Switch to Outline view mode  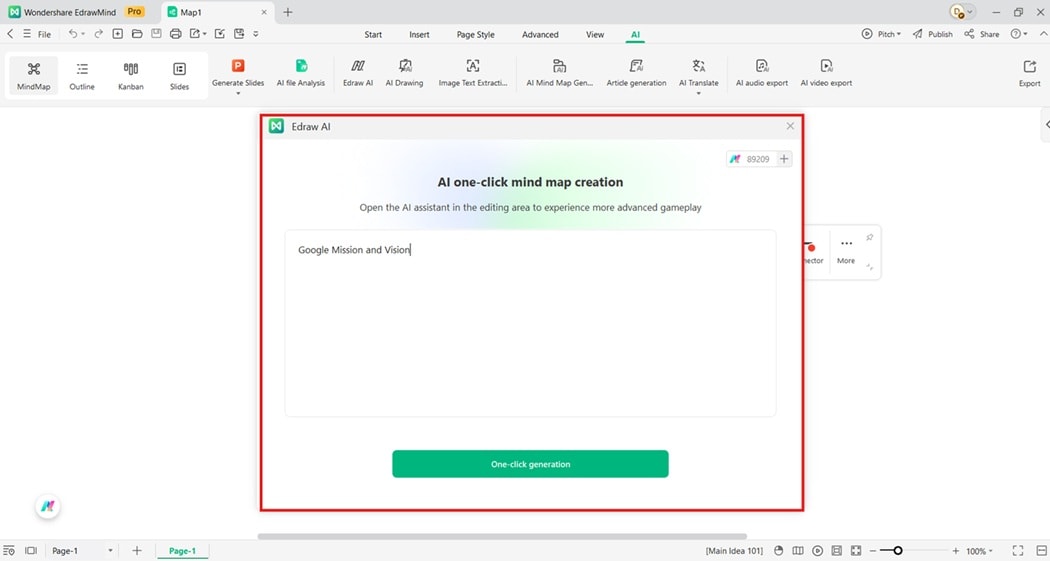(82, 76)
